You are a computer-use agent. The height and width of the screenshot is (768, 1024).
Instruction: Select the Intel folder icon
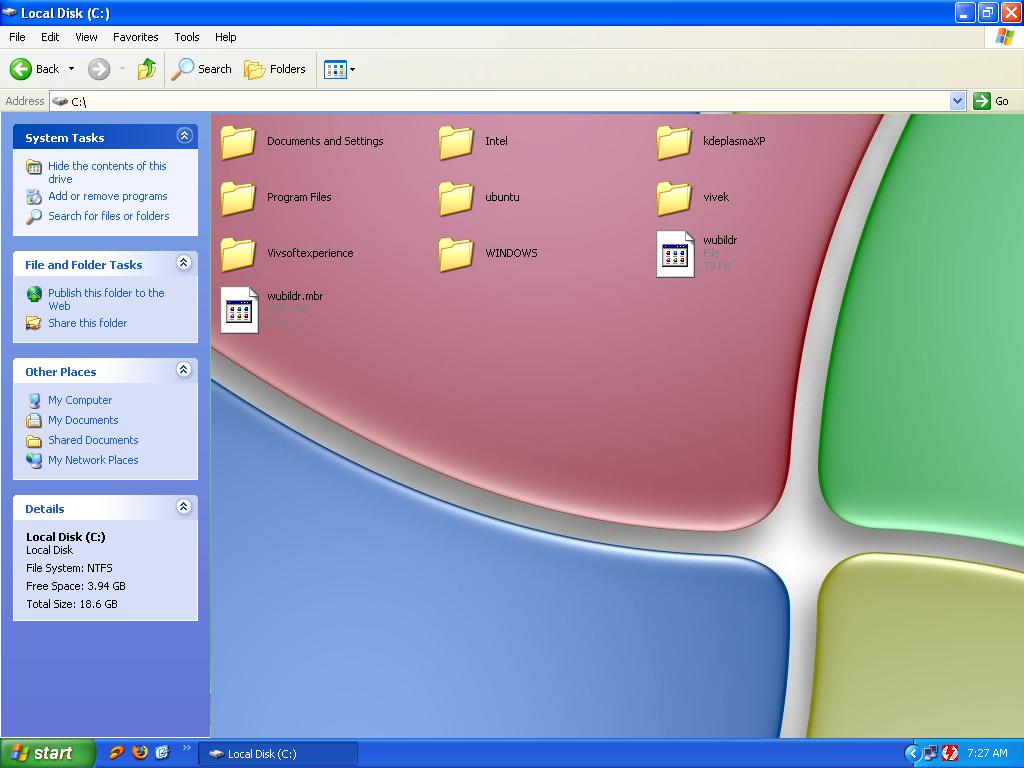[x=456, y=142]
